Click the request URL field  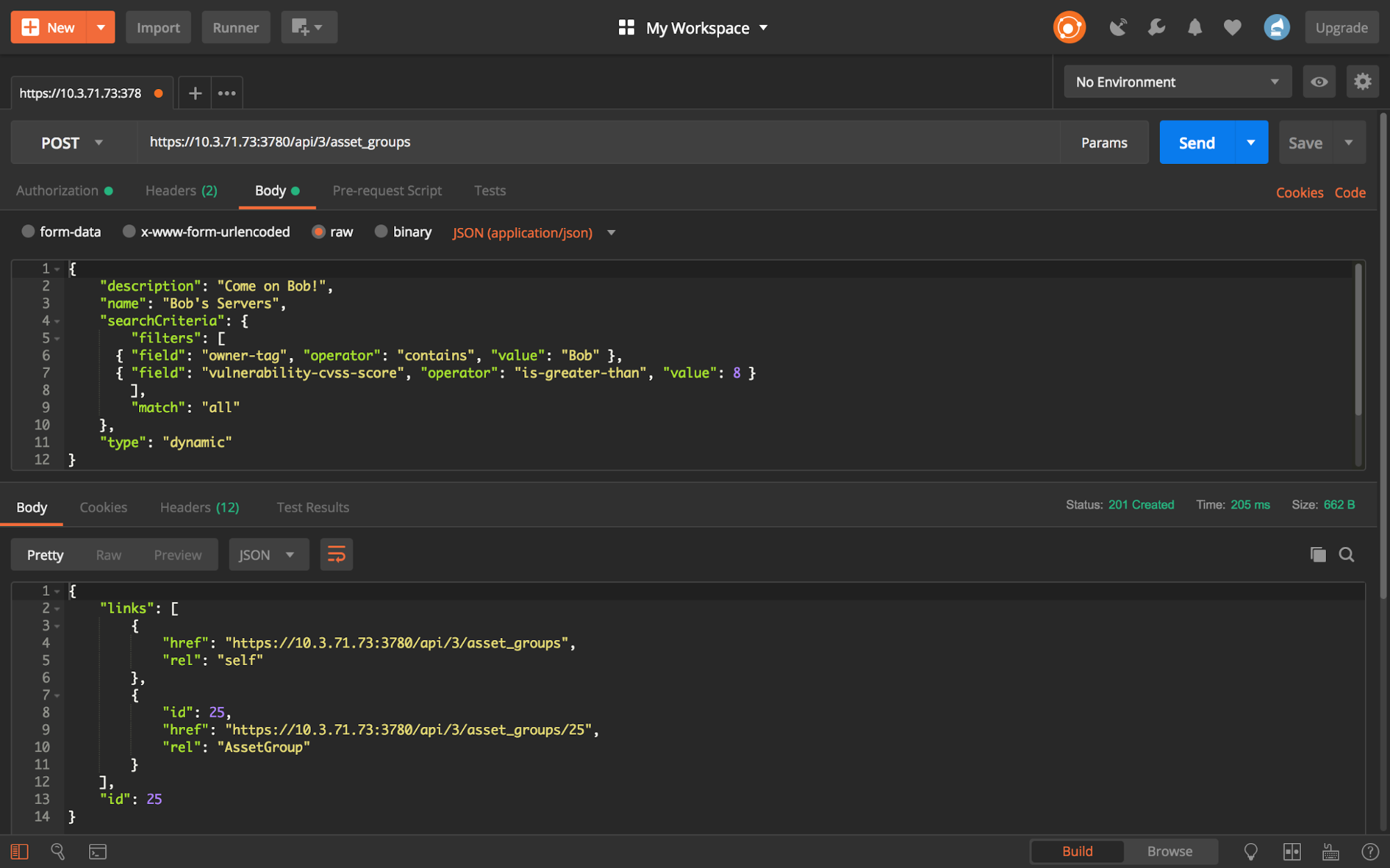click(x=598, y=142)
